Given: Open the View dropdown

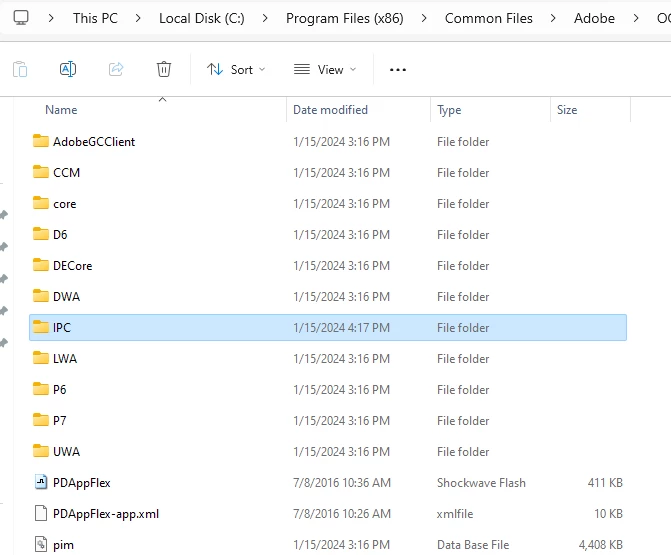Looking at the screenshot, I should (x=325, y=69).
